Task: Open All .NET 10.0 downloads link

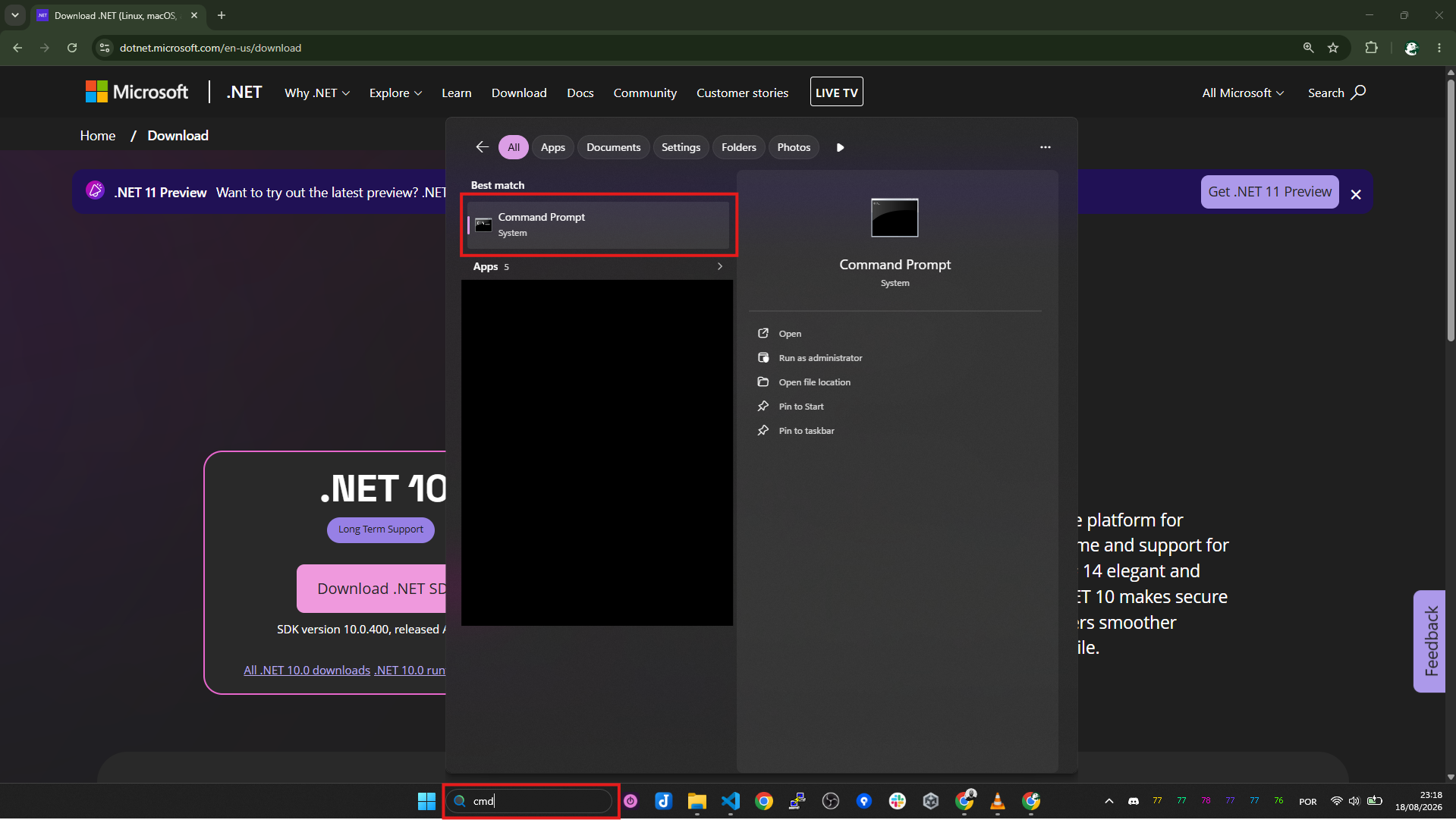Action: 307,670
